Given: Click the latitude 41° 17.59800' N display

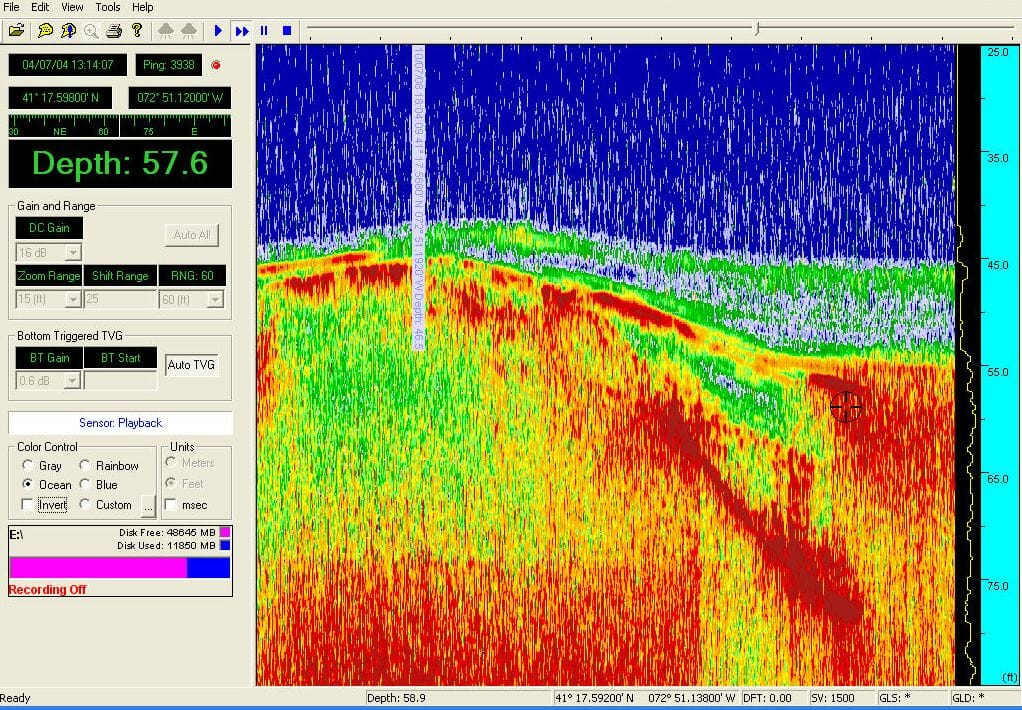Looking at the screenshot, I should pyautogui.click(x=60, y=98).
